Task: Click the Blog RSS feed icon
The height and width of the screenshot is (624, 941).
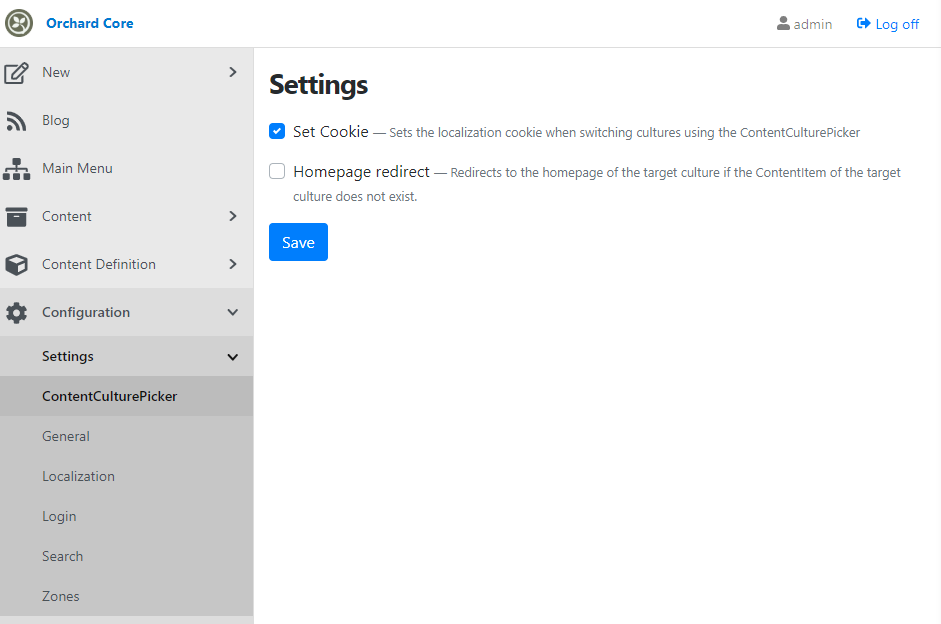Action: (x=16, y=121)
